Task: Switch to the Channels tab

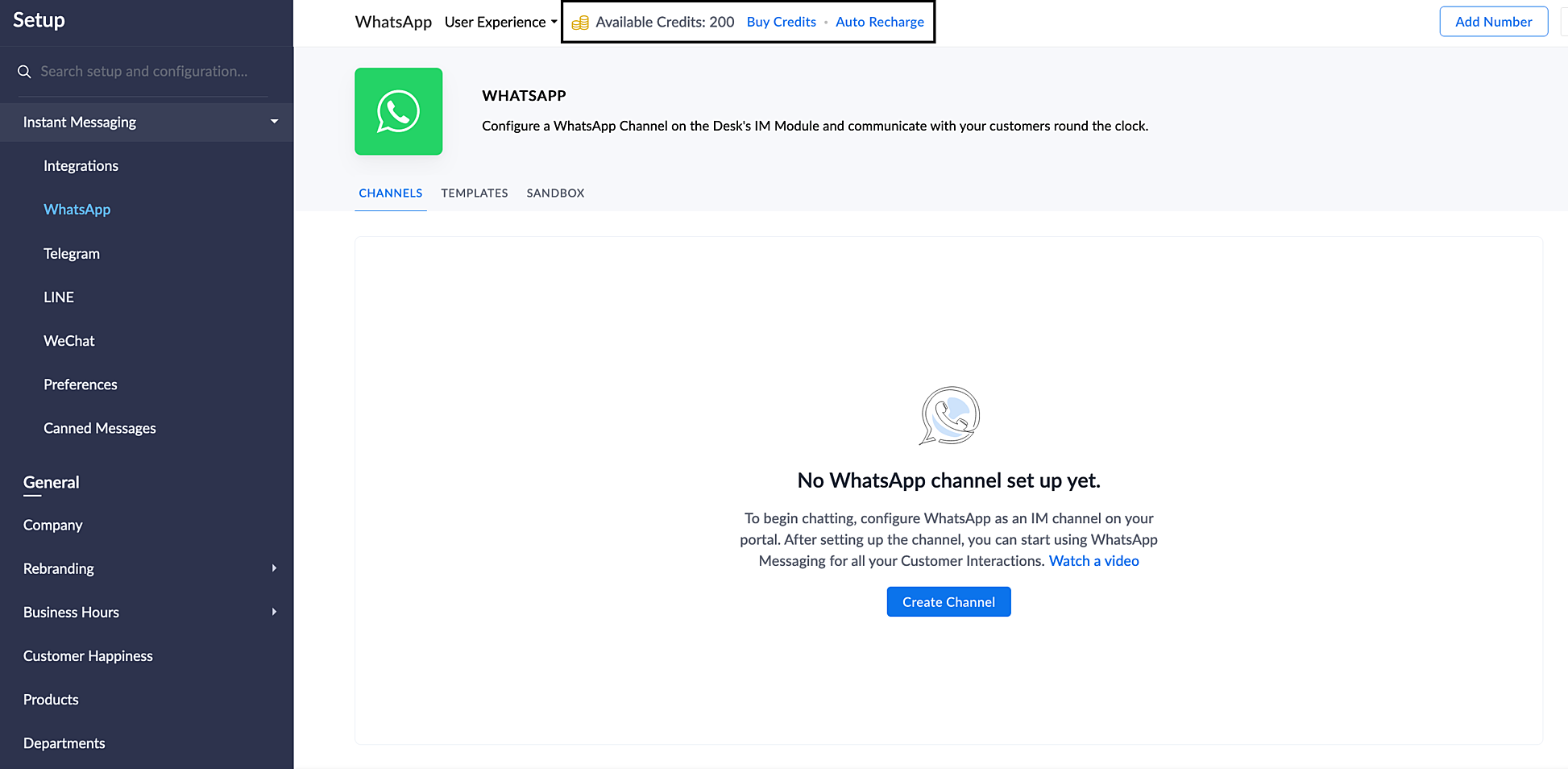Action: coord(391,193)
